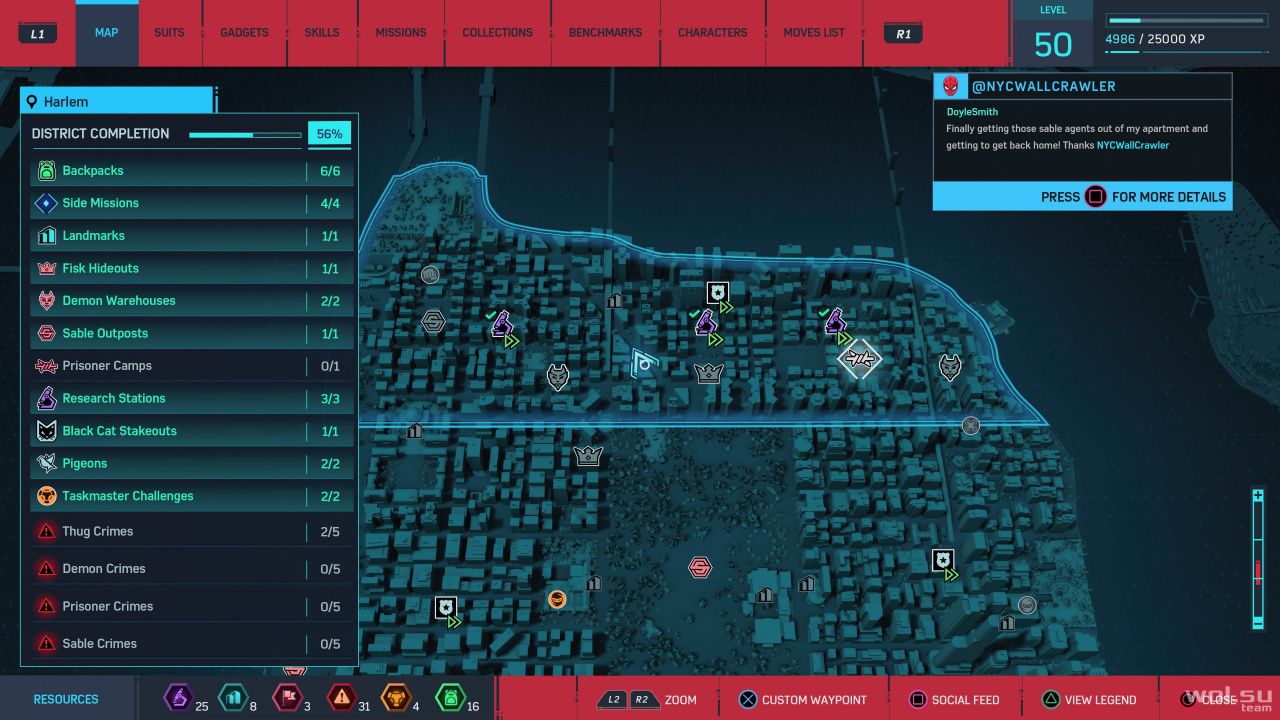
Task: Select the Prisoner Crimes warning icon
Action: coord(46,606)
